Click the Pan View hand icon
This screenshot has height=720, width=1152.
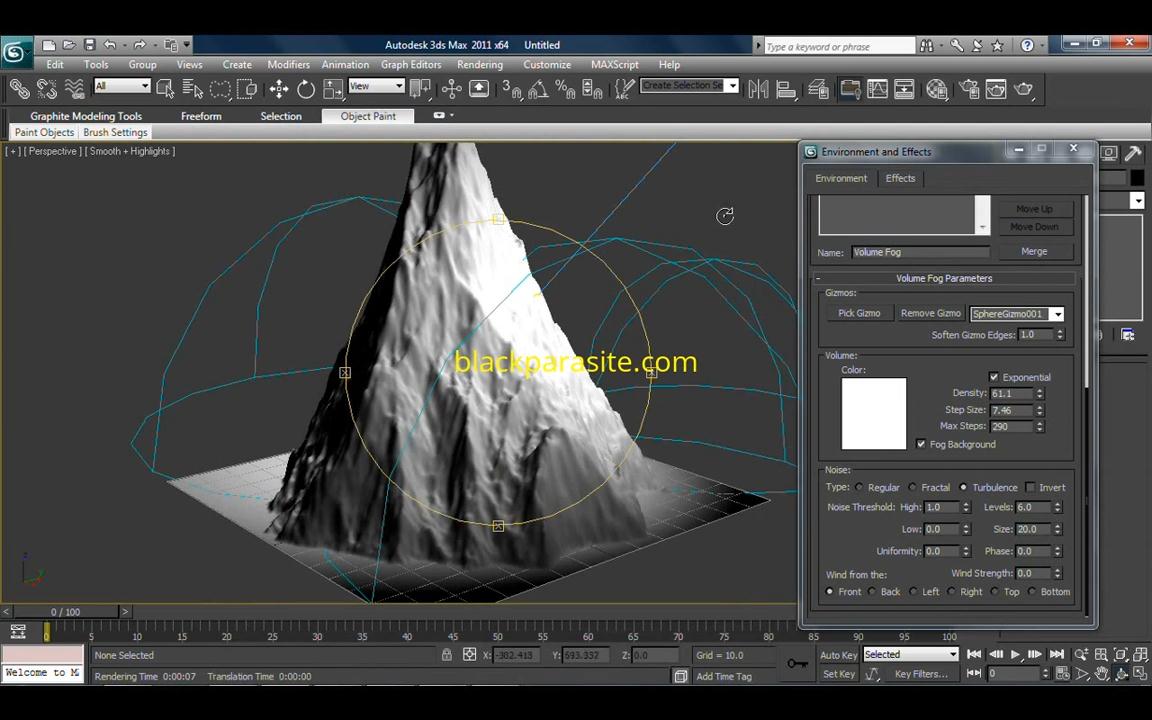pyautogui.click(x=1101, y=674)
